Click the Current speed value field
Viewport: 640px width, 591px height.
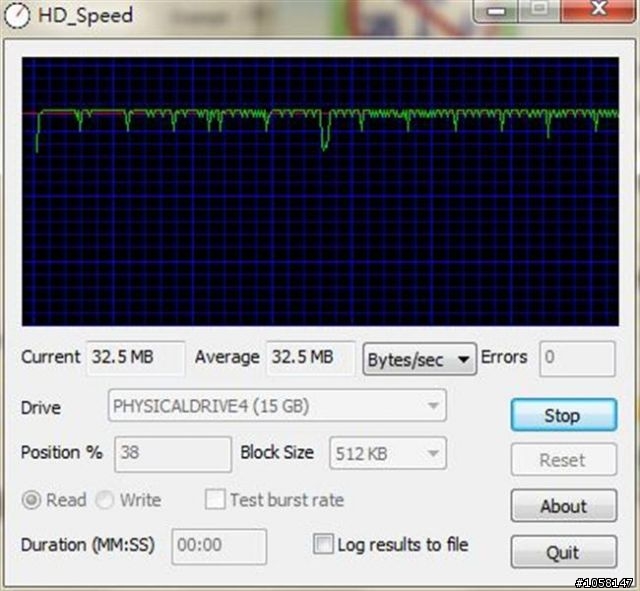click(136, 358)
